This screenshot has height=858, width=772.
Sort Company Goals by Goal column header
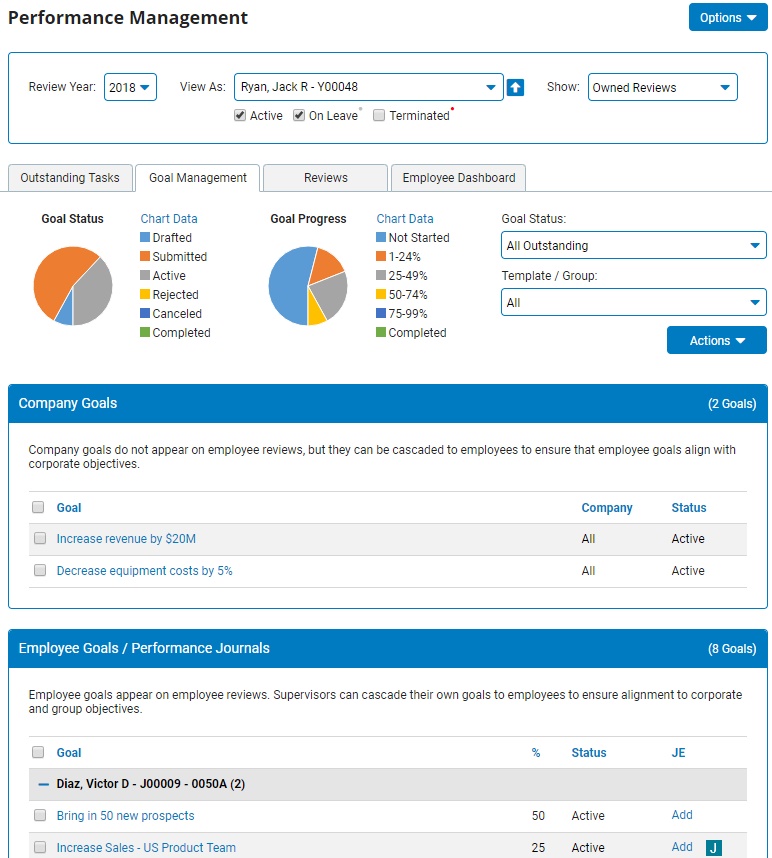point(69,508)
